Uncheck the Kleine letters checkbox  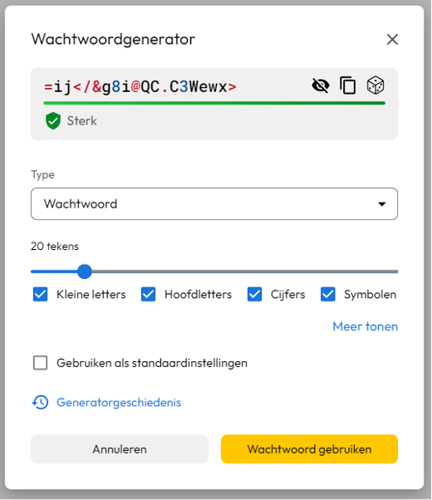(40, 294)
